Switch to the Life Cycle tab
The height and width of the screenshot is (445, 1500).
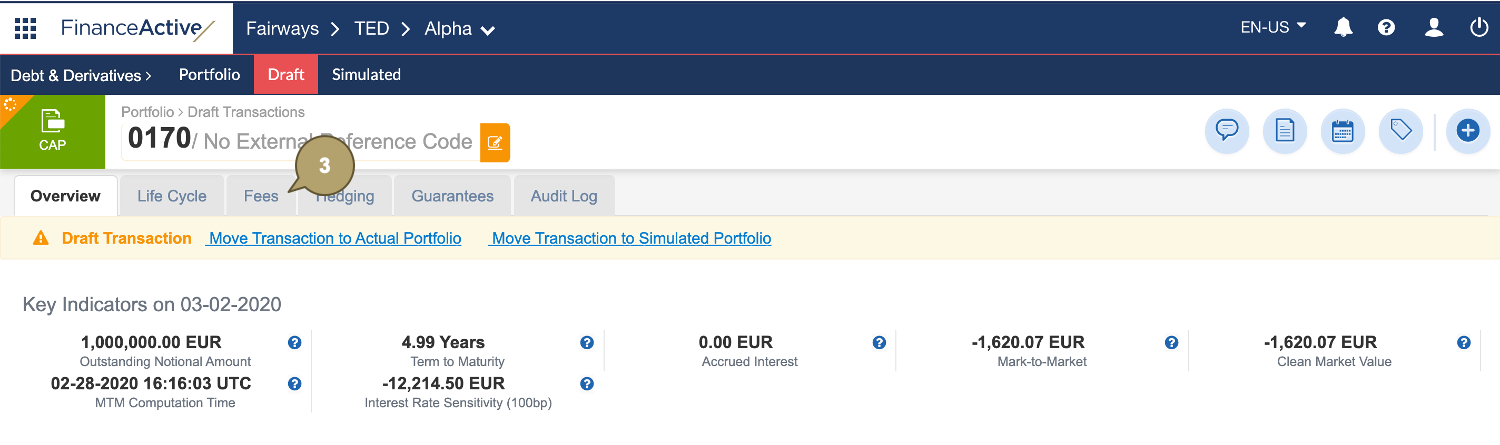pyautogui.click(x=172, y=196)
